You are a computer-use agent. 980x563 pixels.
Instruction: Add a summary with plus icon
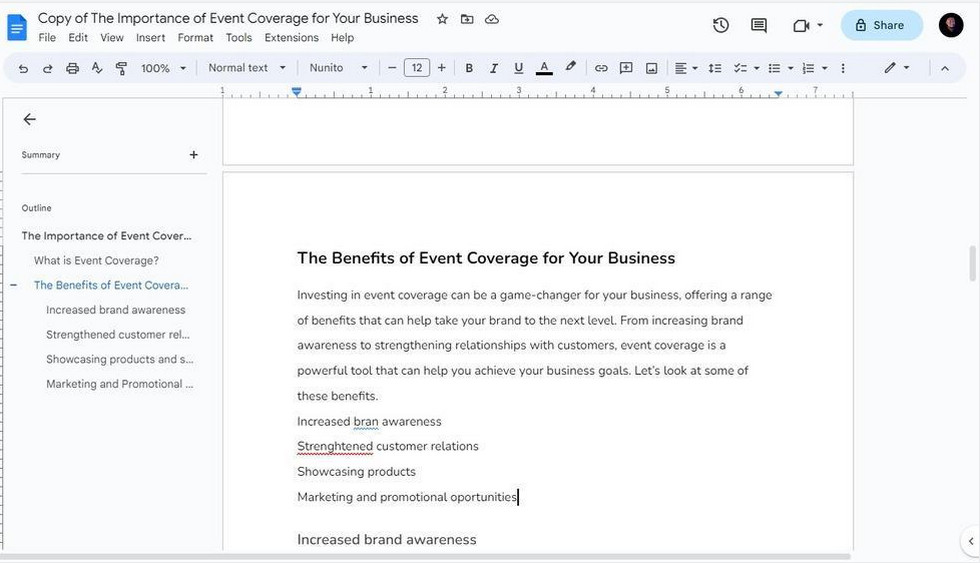pos(194,154)
